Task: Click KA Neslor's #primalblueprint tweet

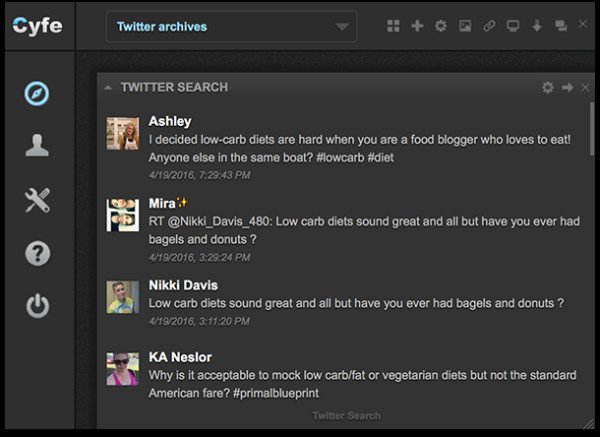Action: pyautogui.click(x=362, y=384)
